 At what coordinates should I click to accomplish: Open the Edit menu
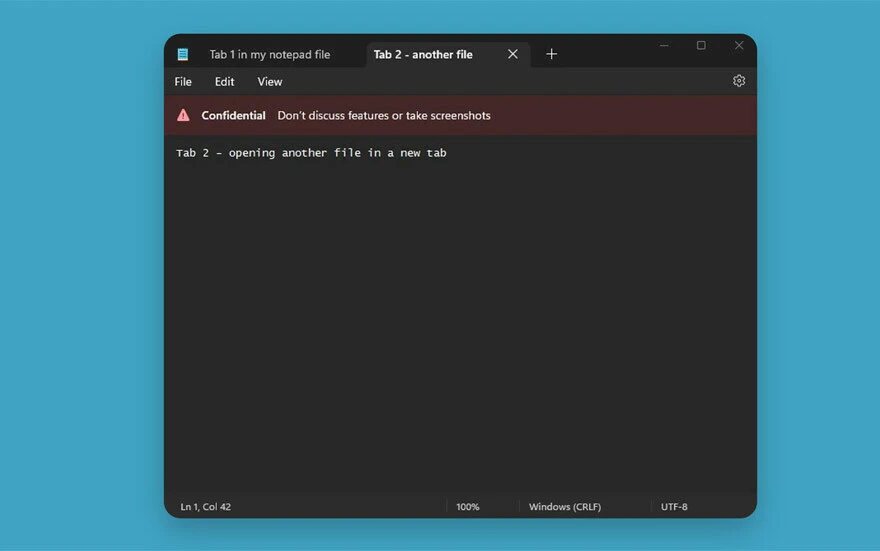224,82
